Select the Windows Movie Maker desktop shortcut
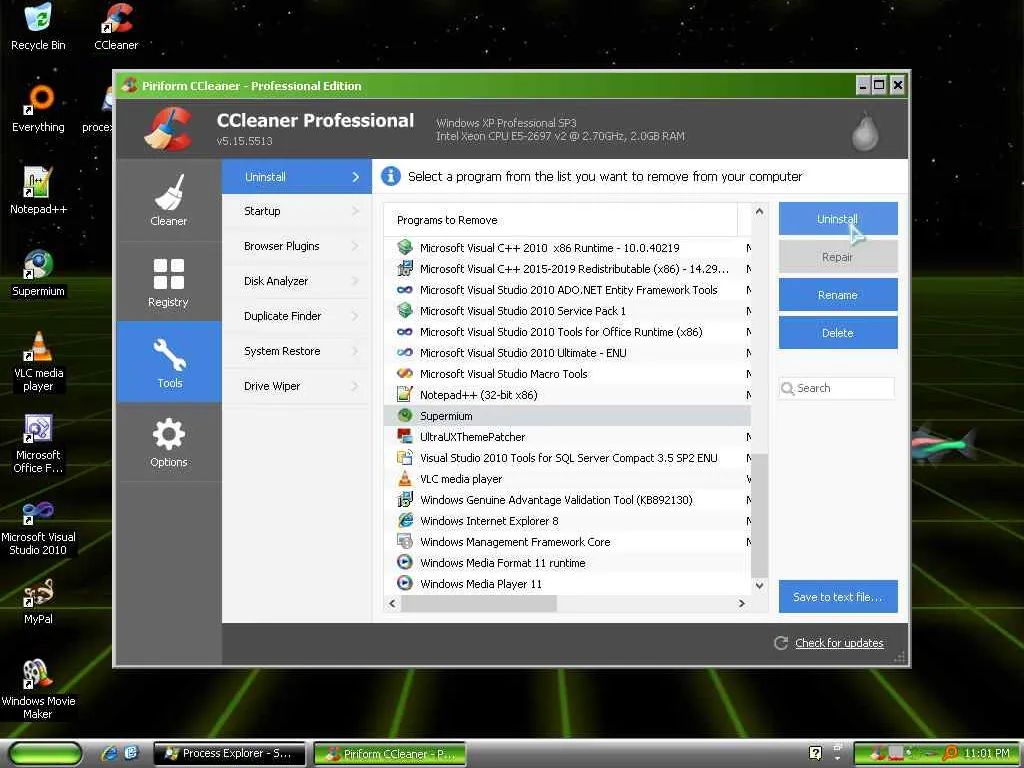The height and width of the screenshot is (768, 1024). pyautogui.click(x=38, y=689)
